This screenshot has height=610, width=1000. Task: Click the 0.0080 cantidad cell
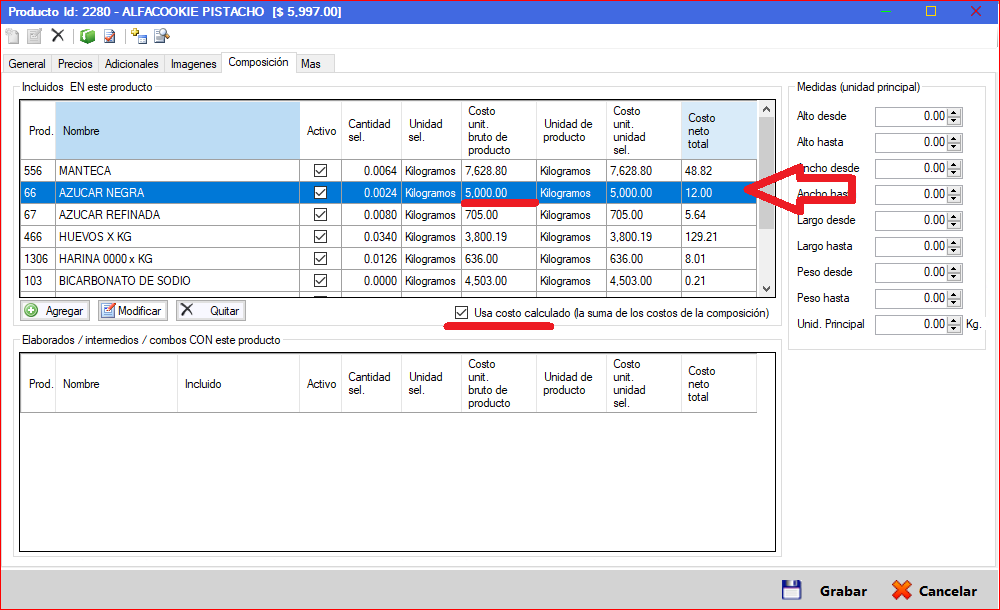pos(371,215)
